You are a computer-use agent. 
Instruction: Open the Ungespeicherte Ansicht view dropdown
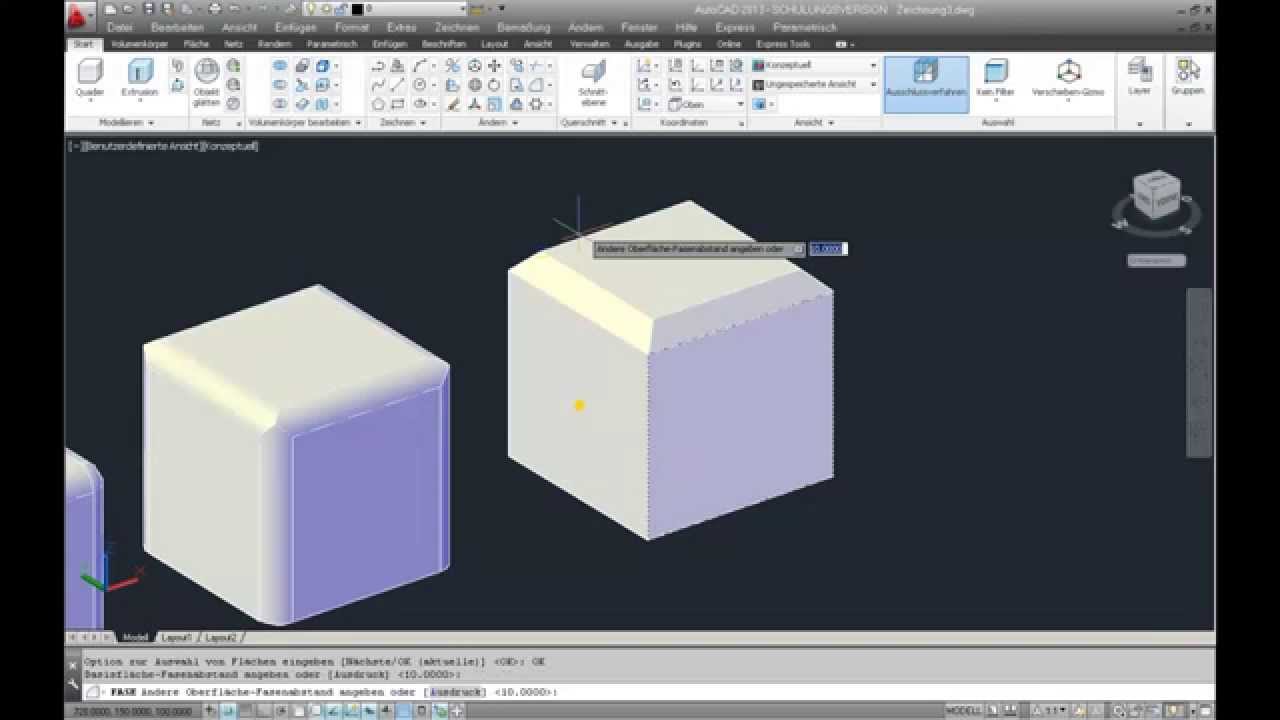click(x=872, y=84)
